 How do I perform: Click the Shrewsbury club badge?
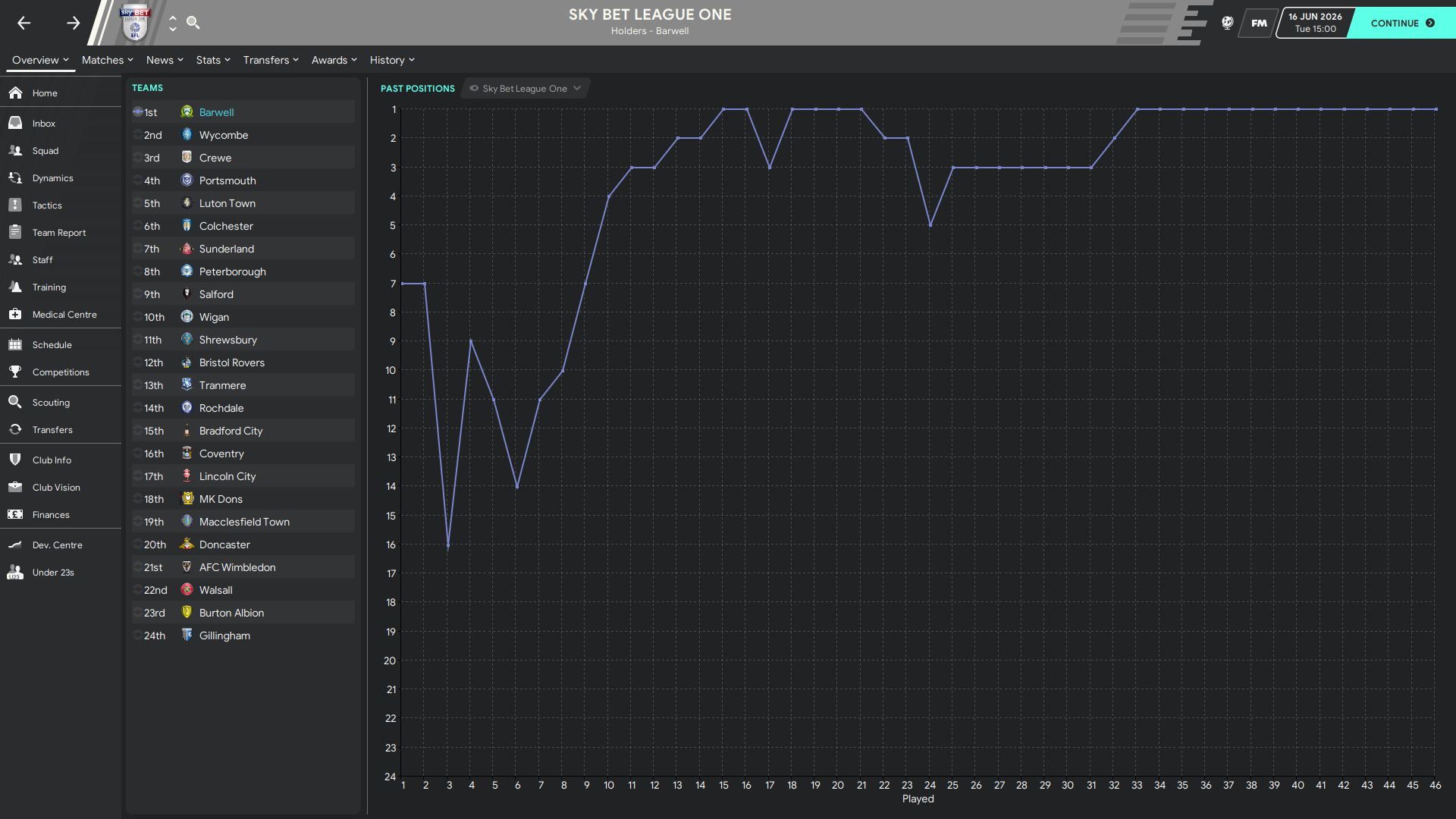(187, 339)
